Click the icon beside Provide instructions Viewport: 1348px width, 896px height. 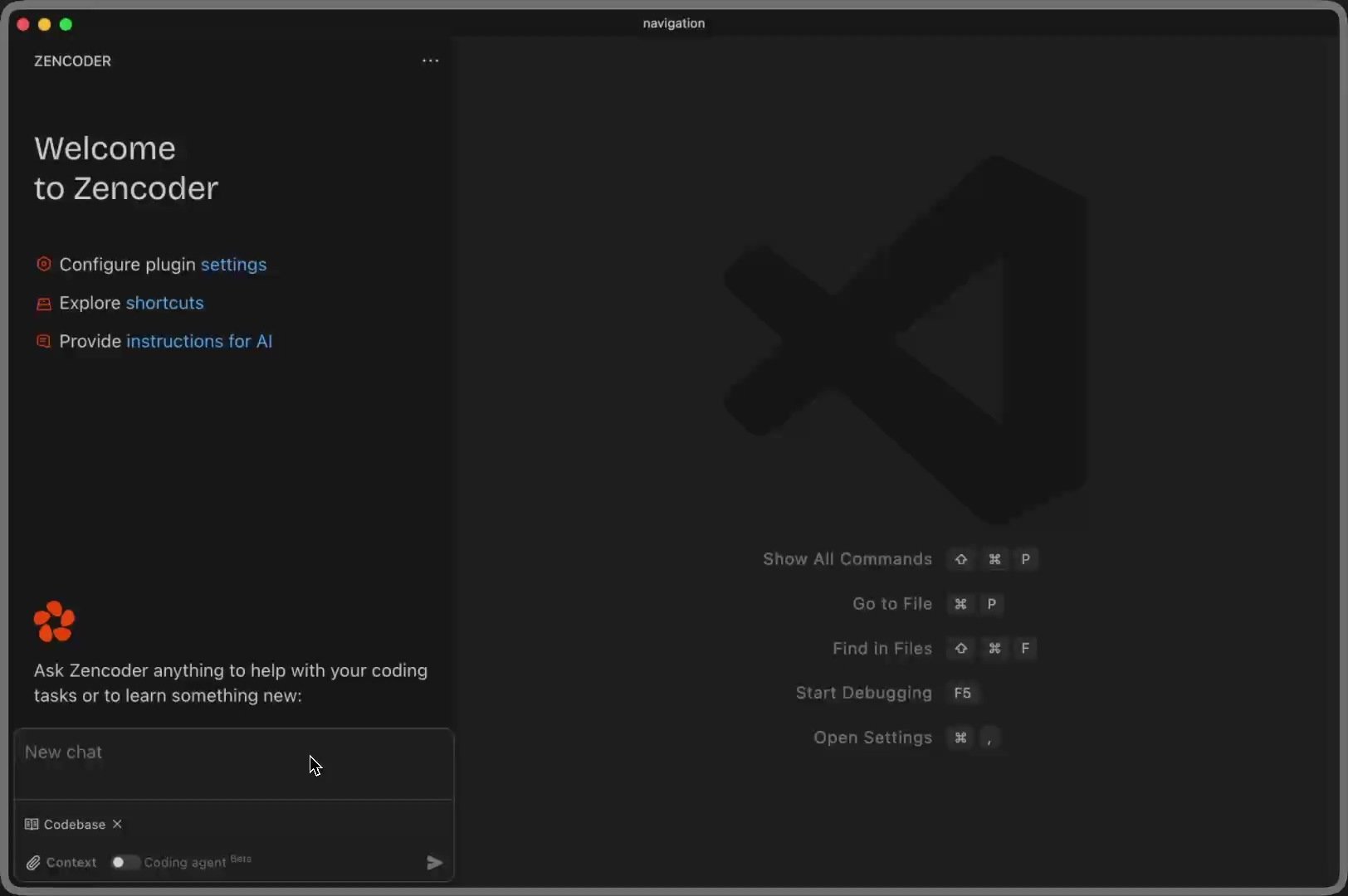(44, 341)
